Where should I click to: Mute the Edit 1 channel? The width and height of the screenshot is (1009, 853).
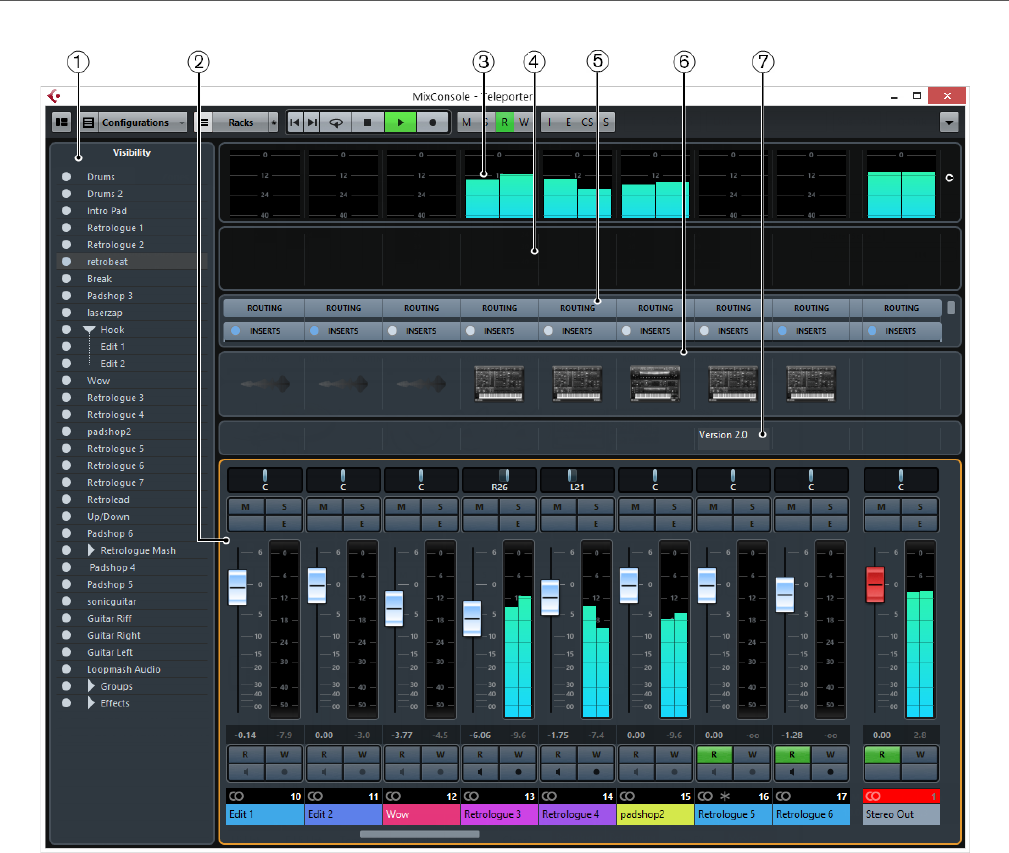point(245,507)
